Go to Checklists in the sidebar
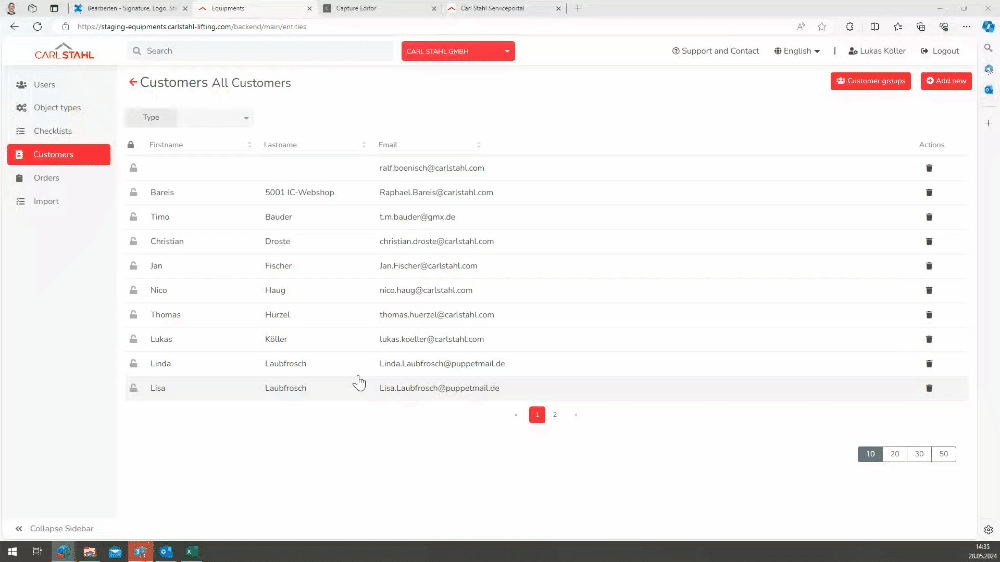 [52, 131]
